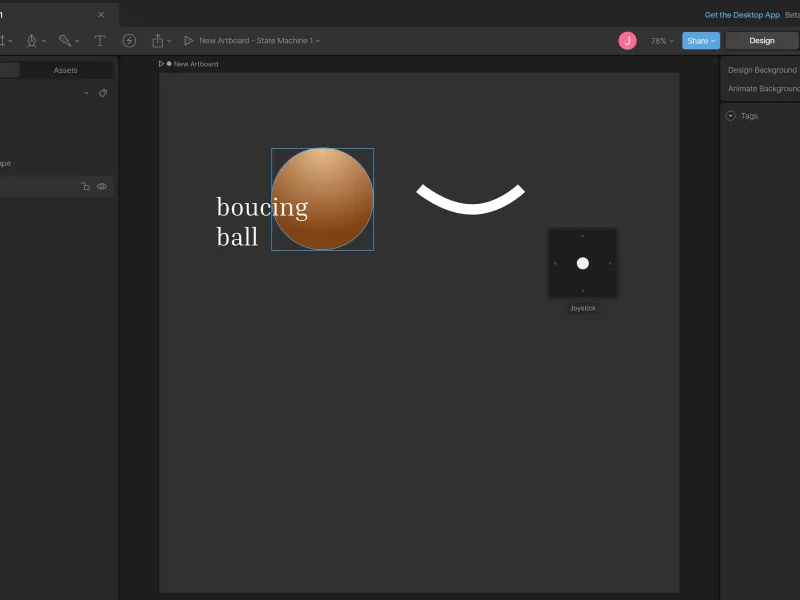Open the artboard tool dropdown arrow
Viewport: 800px width, 600px height.
coord(10,41)
